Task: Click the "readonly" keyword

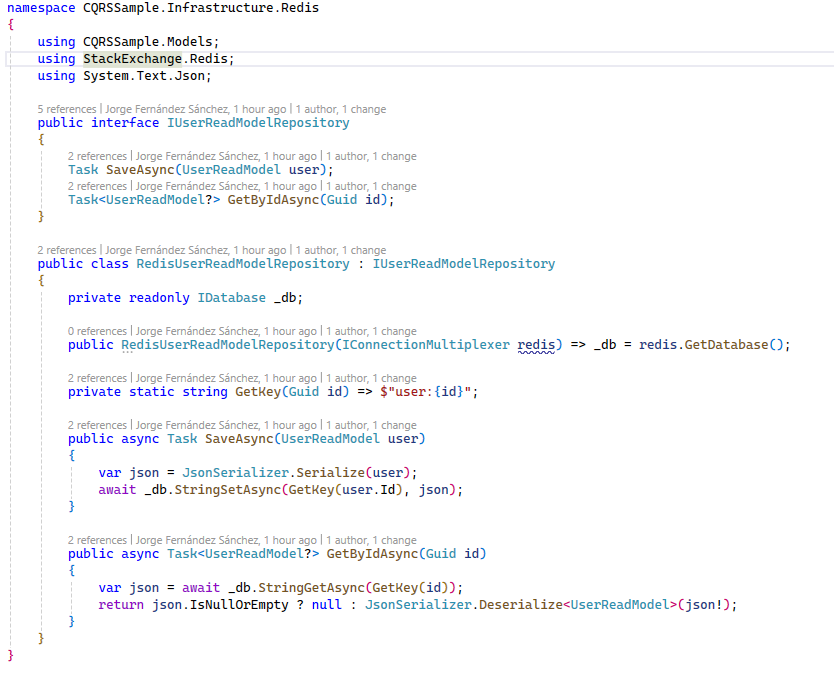Action: [x=159, y=298]
